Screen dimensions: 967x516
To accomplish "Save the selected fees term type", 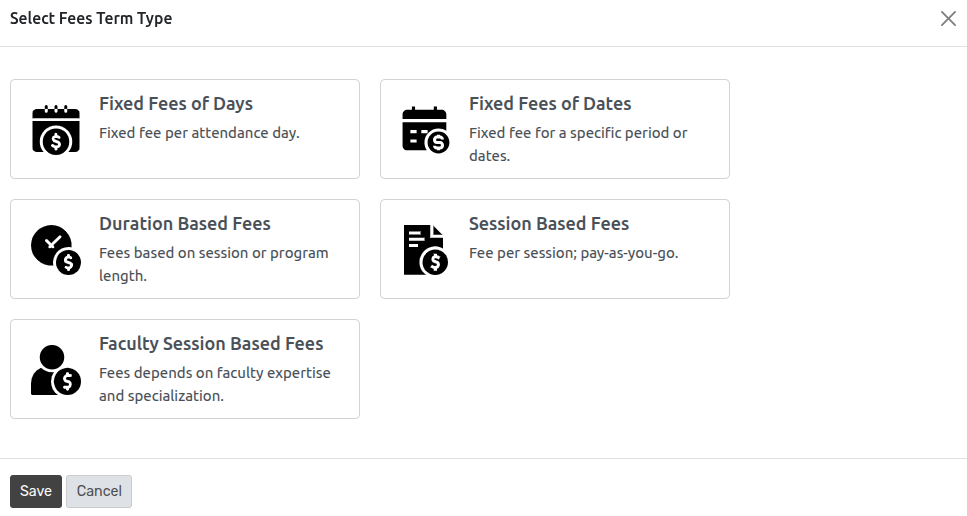I will (36, 491).
